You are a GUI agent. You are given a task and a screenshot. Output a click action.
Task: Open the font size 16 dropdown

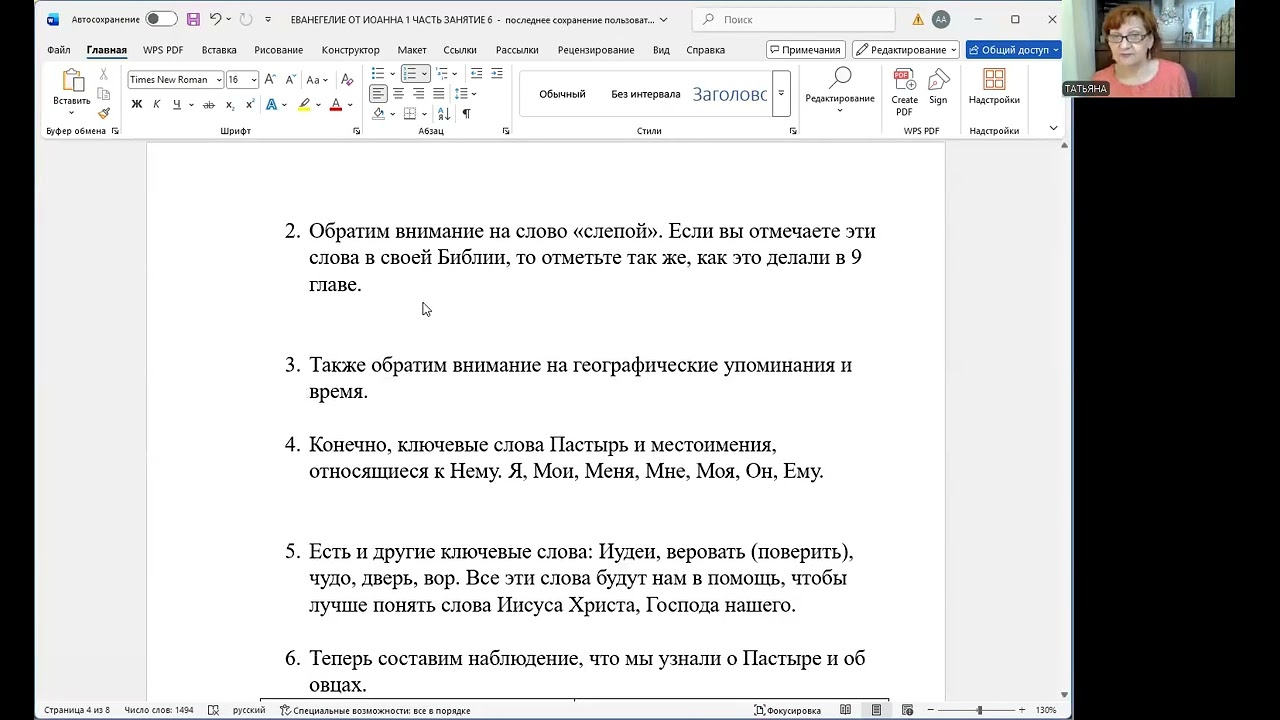(x=254, y=80)
